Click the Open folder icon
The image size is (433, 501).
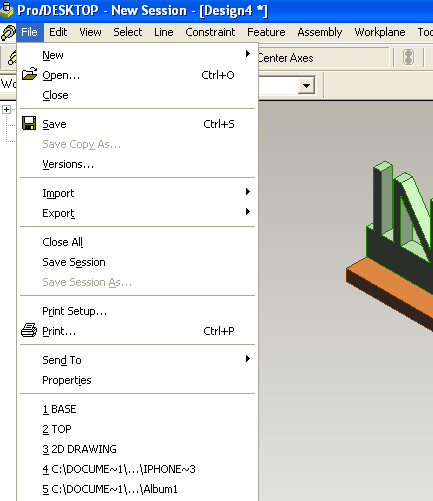[29, 74]
